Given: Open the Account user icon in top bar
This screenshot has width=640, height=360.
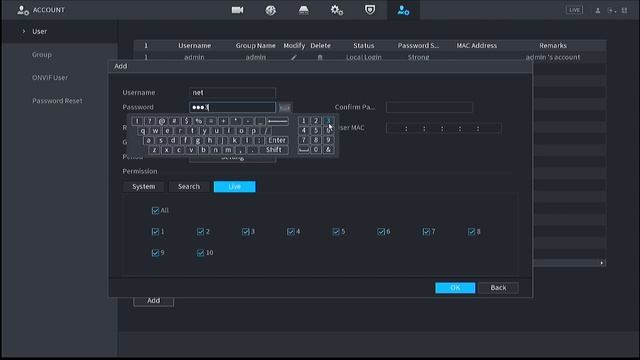Looking at the screenshot, I should click(403, 10).
